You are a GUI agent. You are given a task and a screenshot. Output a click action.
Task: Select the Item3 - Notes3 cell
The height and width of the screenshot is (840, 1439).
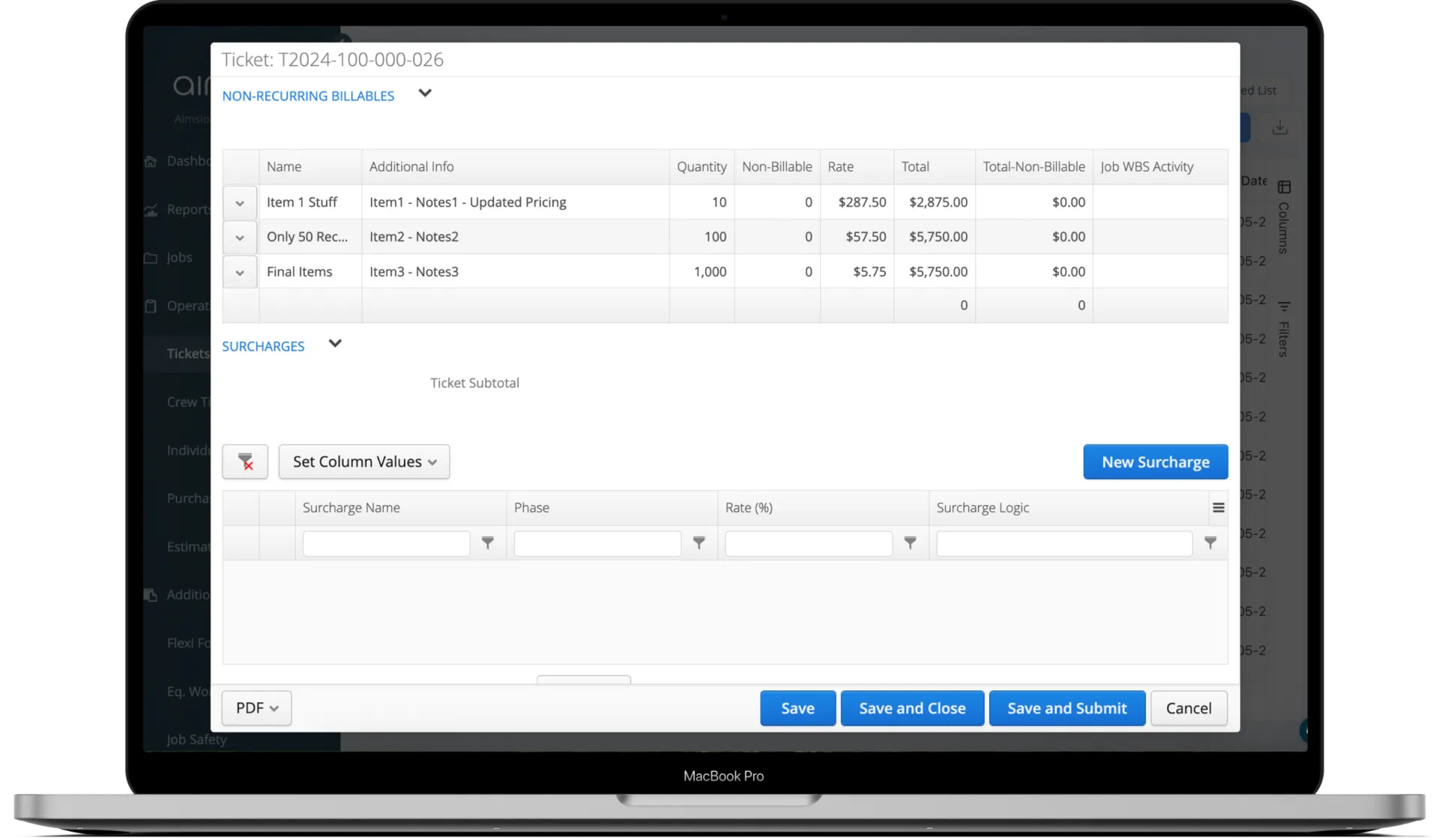(516, 272)
